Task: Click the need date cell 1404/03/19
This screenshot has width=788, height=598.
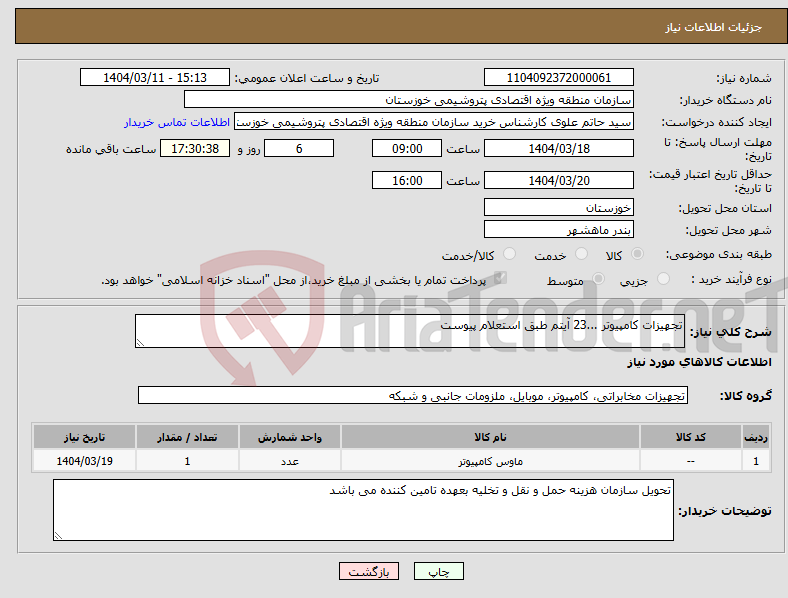Action: click(84, 461)
